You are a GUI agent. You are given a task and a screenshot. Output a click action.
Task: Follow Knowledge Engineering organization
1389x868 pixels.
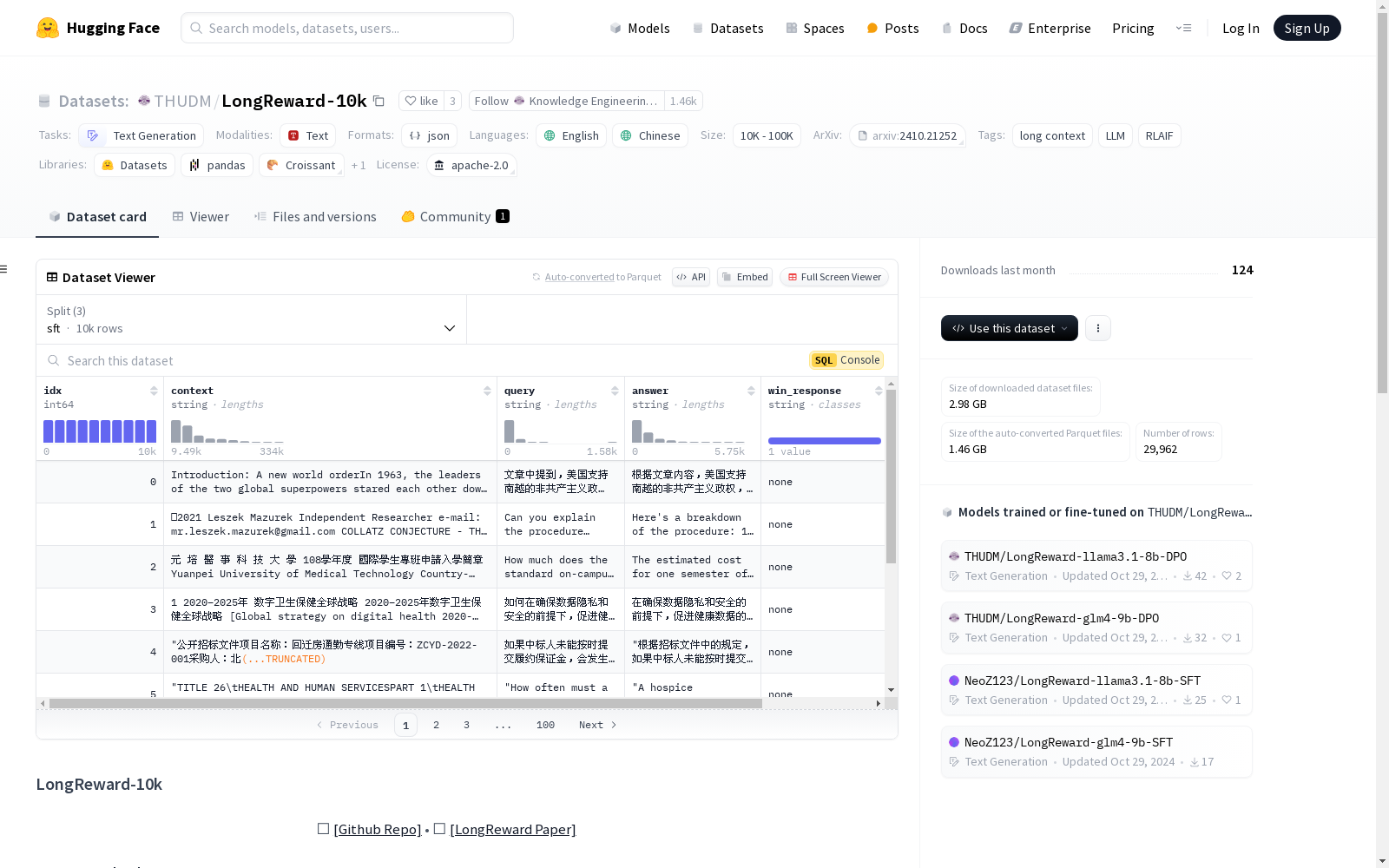[567, 101]
